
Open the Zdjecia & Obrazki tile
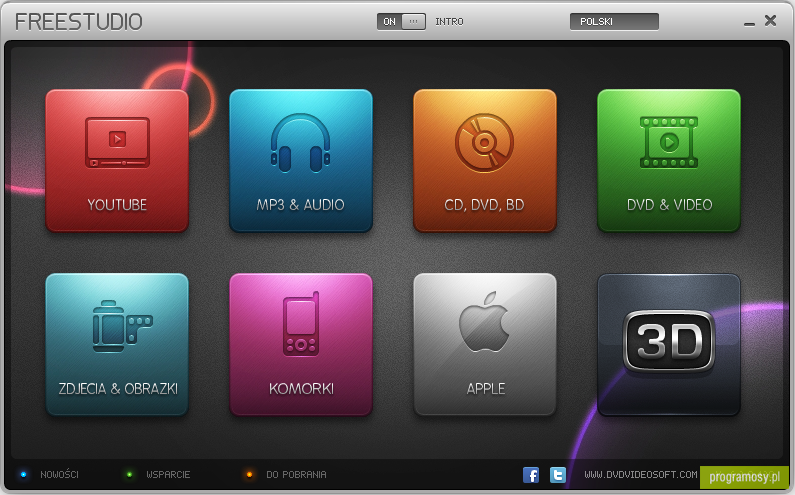117,344
